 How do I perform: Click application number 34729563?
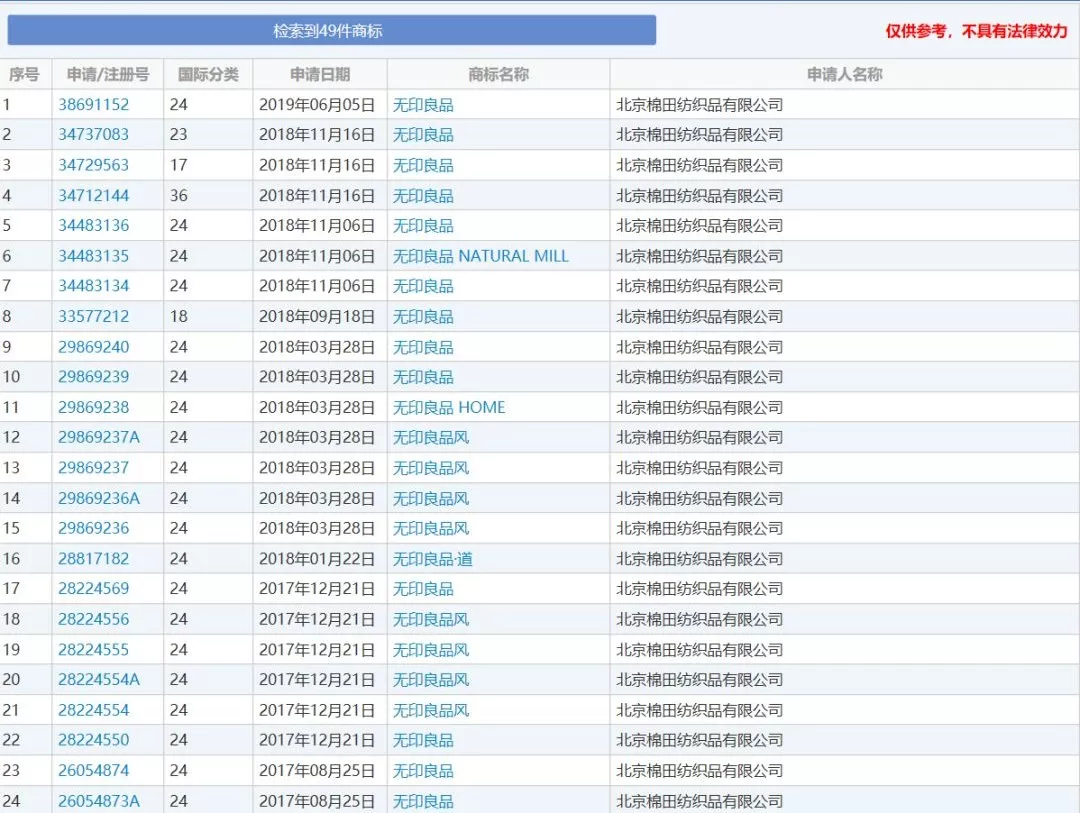94,165
